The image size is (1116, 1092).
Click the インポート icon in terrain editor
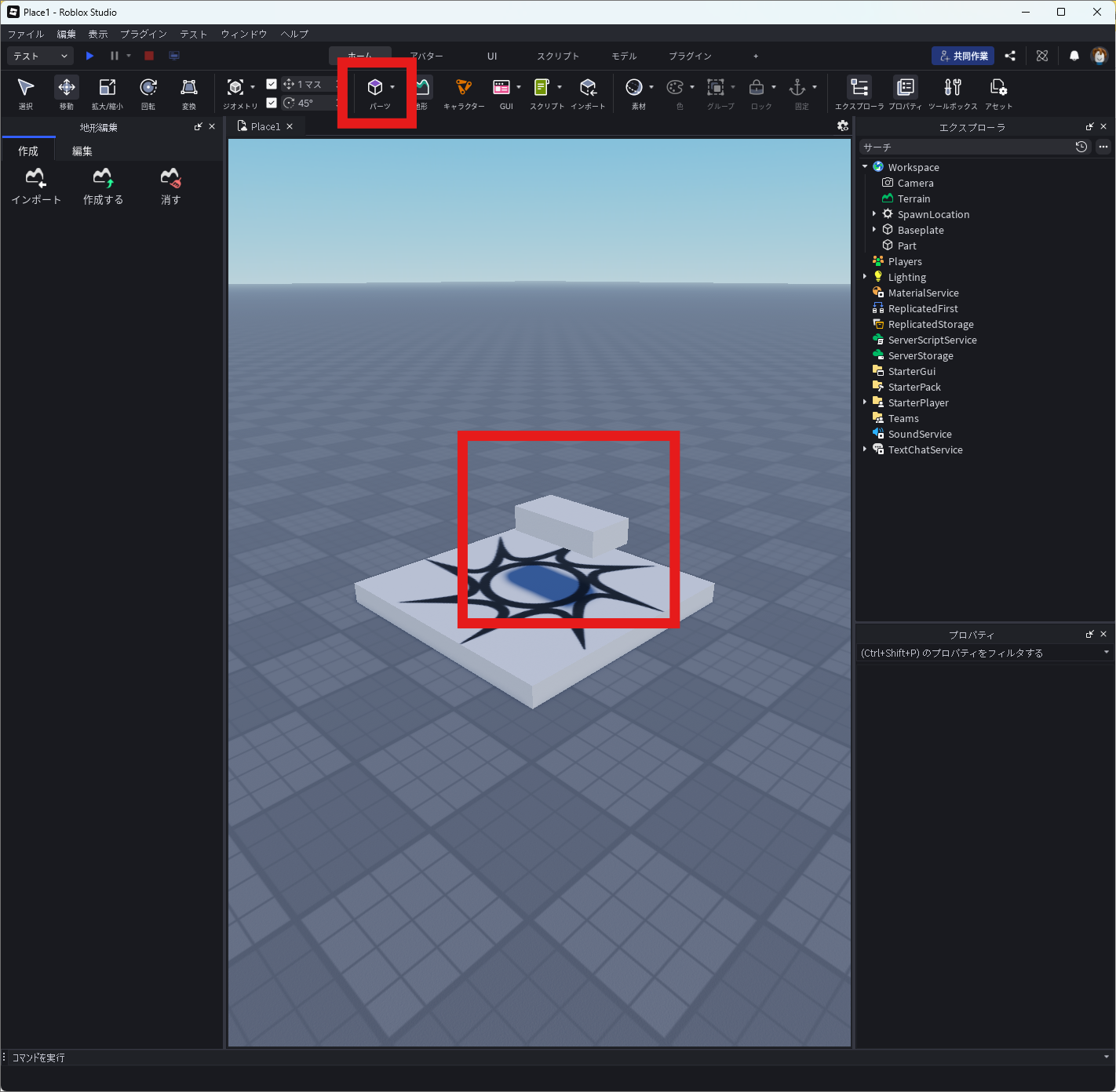click(36, 186)
